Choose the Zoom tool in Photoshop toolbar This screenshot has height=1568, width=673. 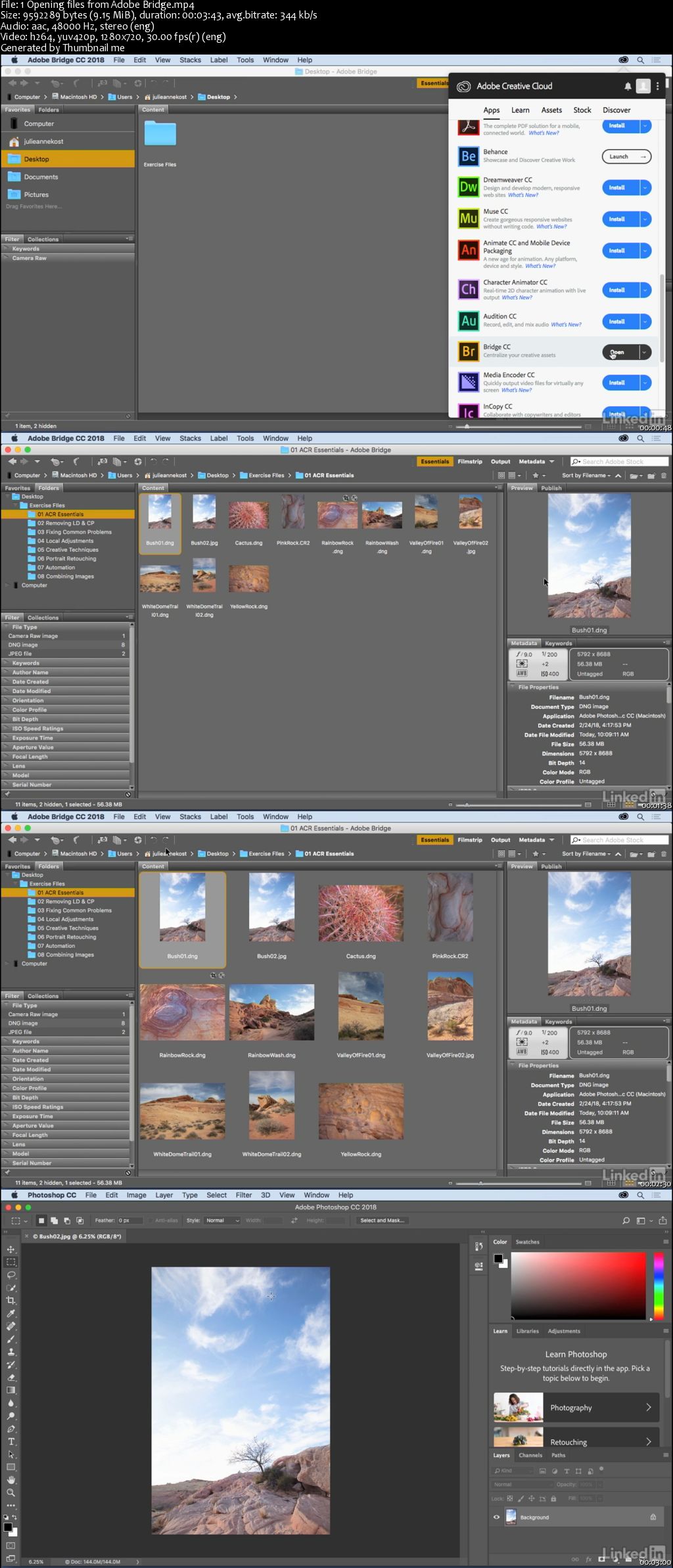tap(11, 1492)
